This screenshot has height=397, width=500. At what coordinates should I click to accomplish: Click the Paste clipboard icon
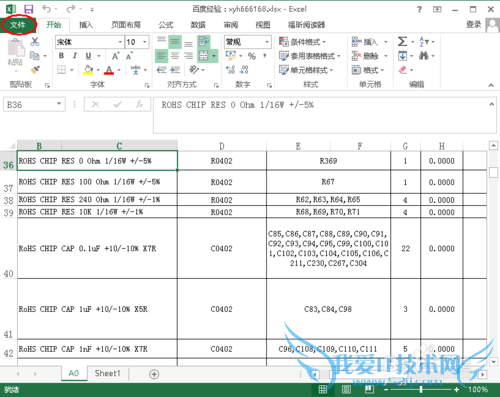16,47
